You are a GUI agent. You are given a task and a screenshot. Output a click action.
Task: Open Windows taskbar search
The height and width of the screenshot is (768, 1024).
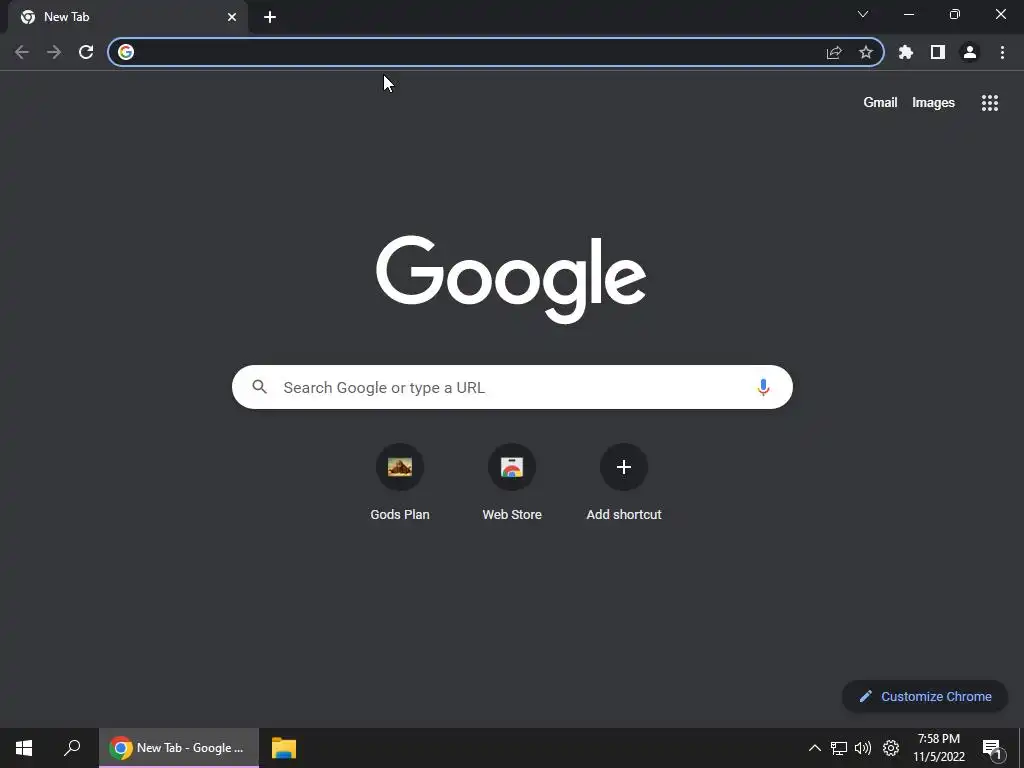(x=72, y=748)
